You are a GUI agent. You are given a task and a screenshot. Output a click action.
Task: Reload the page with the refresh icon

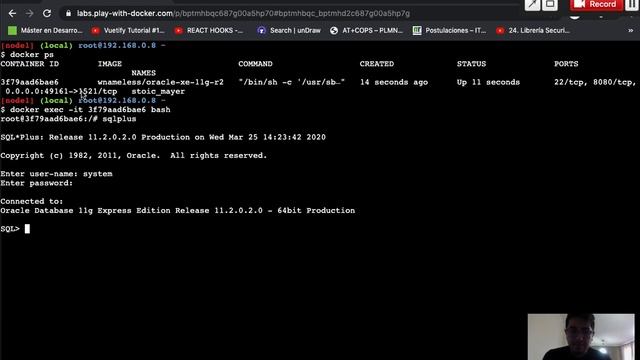(x=47, y=13)
